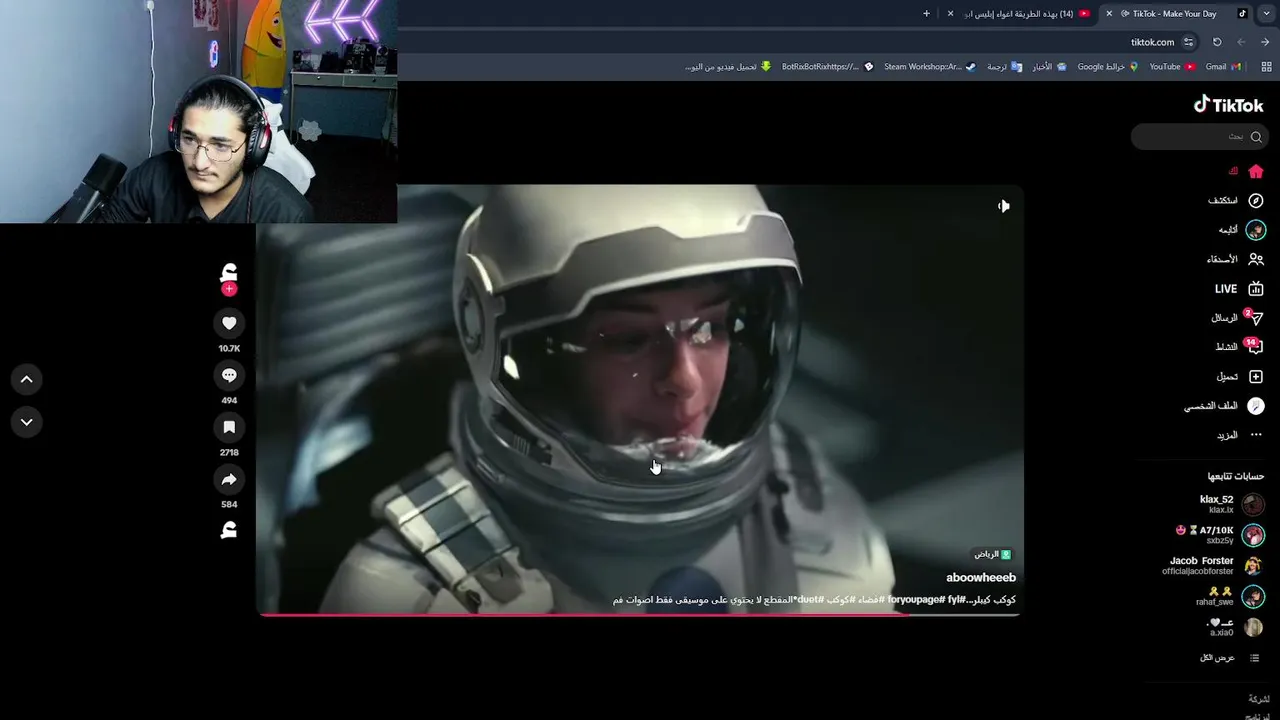Open the News (الأخبار) bookmark
Image resolution: width=1280 pixels, height=720 pixels.
pos(1049,67)
